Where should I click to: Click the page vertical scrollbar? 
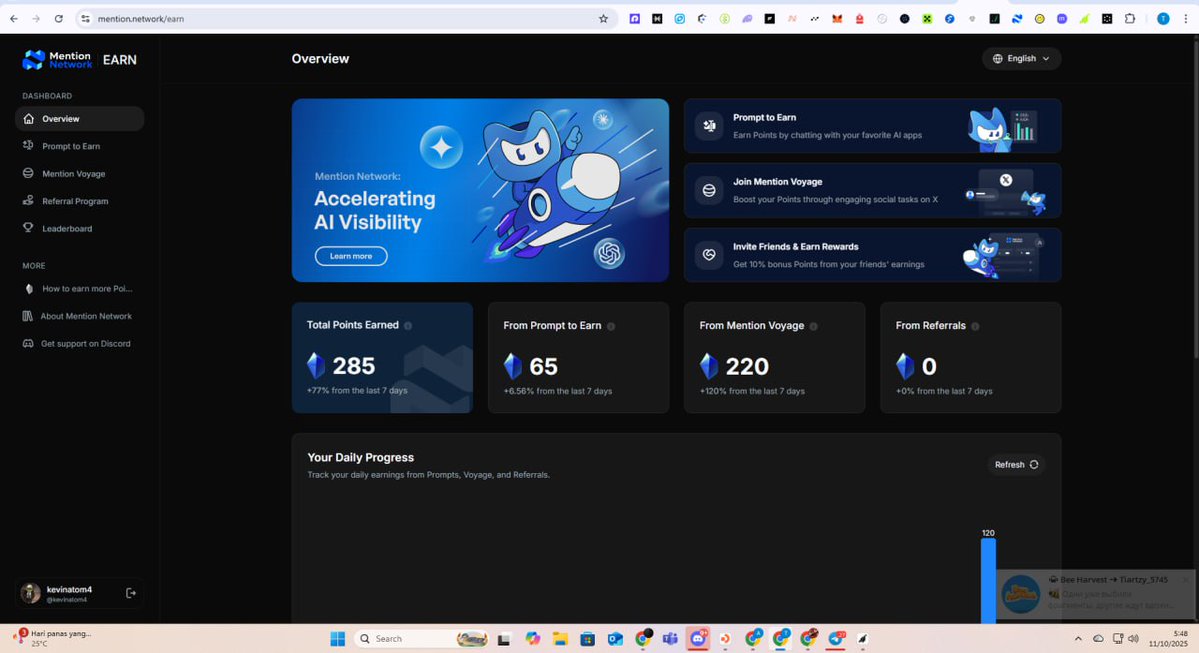click(1194, 199)
